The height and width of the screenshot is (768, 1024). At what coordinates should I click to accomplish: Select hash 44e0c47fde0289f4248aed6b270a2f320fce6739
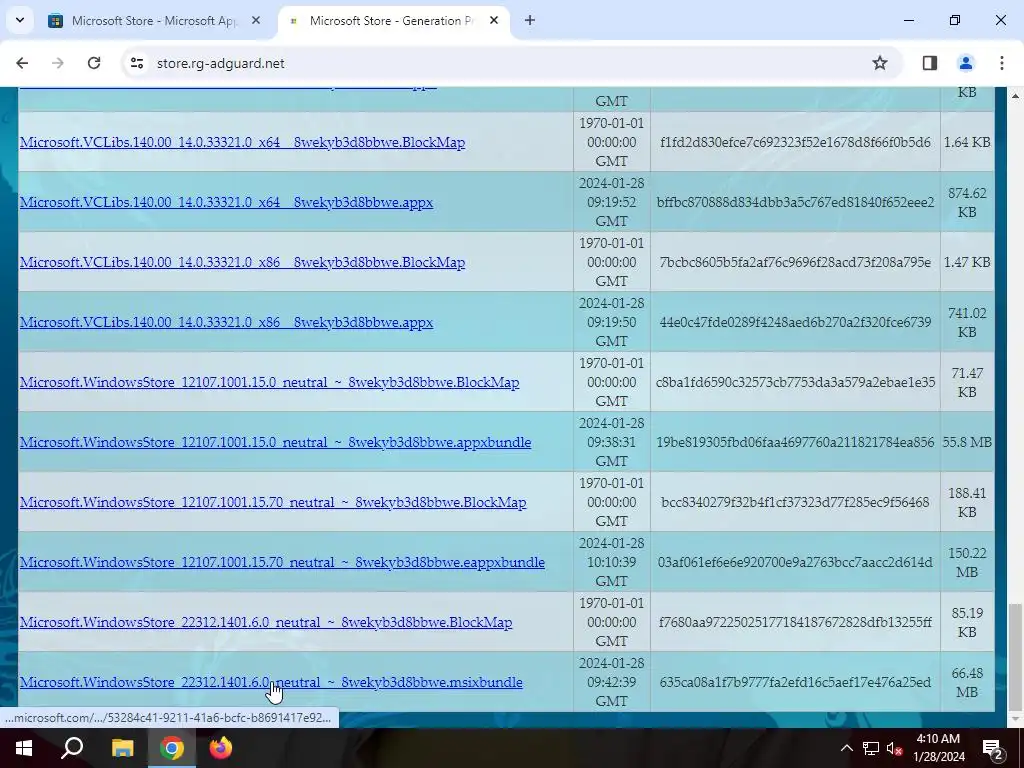(795, 323)
